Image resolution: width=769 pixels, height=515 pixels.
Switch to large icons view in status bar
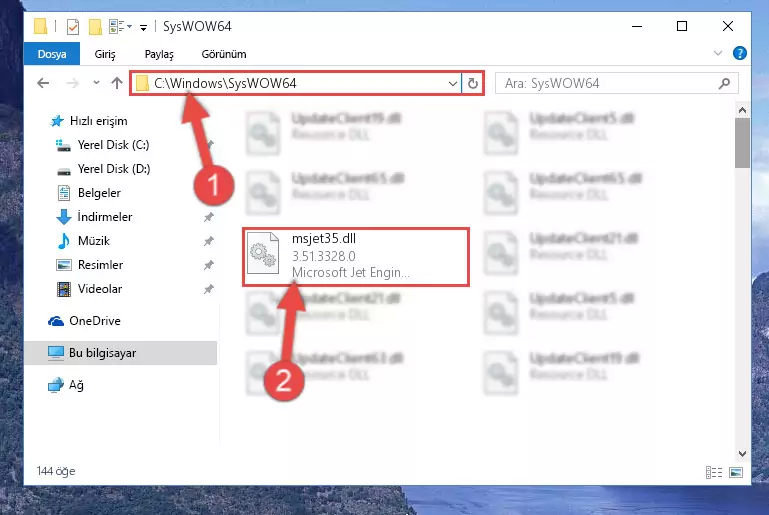[x=736, y=472]
